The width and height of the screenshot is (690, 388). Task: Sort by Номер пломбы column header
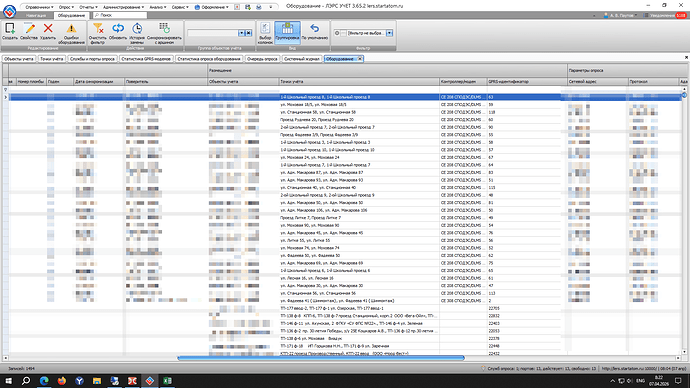point(31,81)
